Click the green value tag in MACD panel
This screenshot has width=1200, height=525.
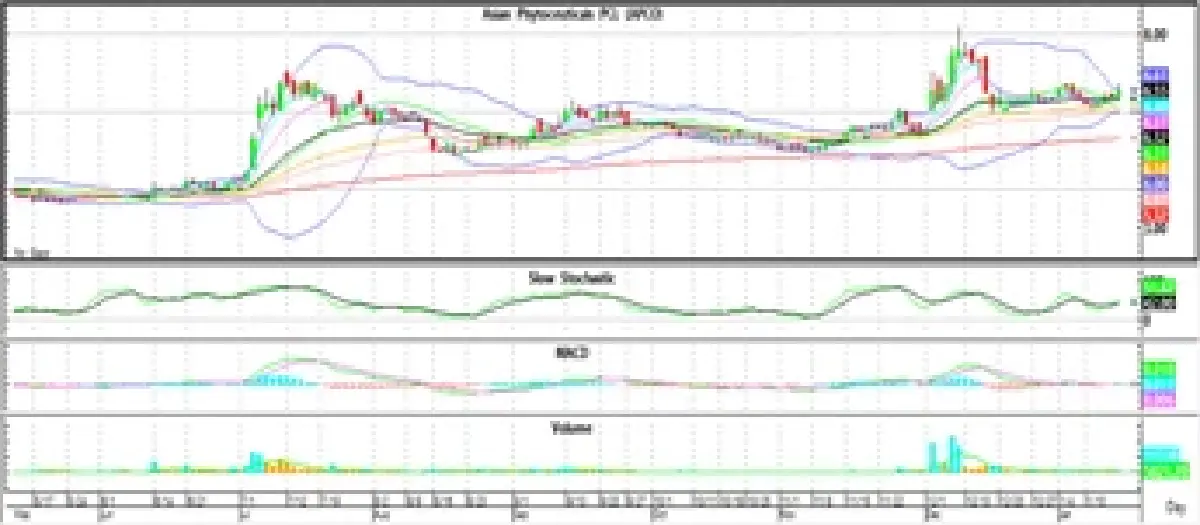1158,369
